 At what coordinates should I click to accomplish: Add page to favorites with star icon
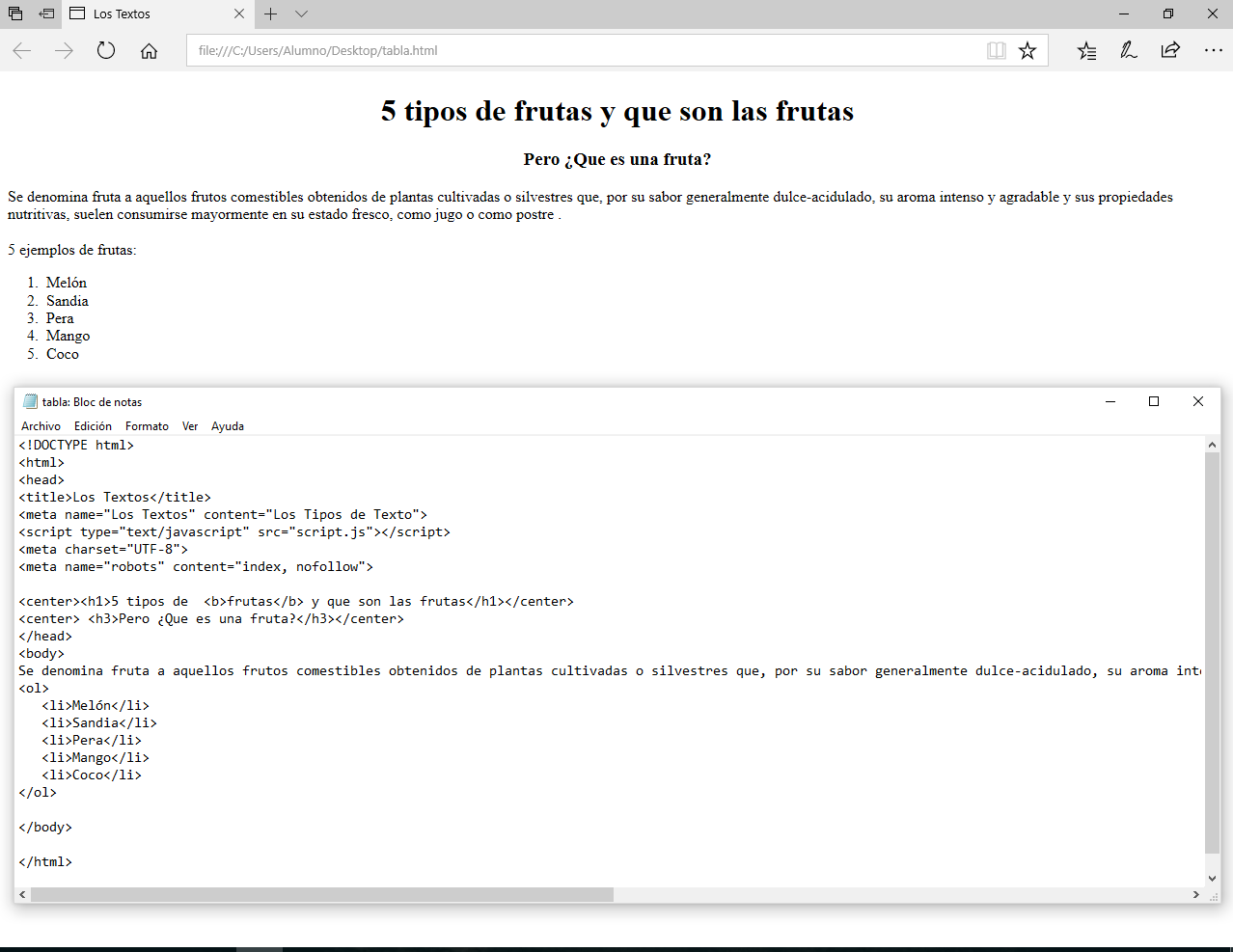(x=1027, y=51)
